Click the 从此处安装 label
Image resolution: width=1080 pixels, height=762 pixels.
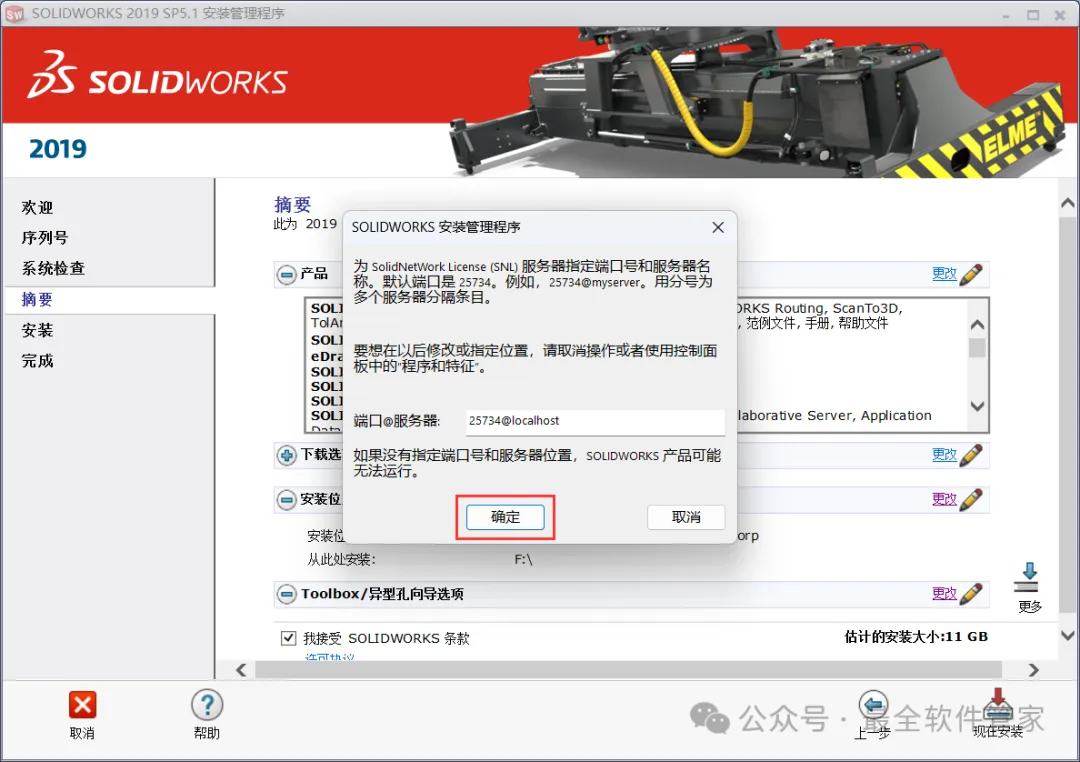coord(342,560)
